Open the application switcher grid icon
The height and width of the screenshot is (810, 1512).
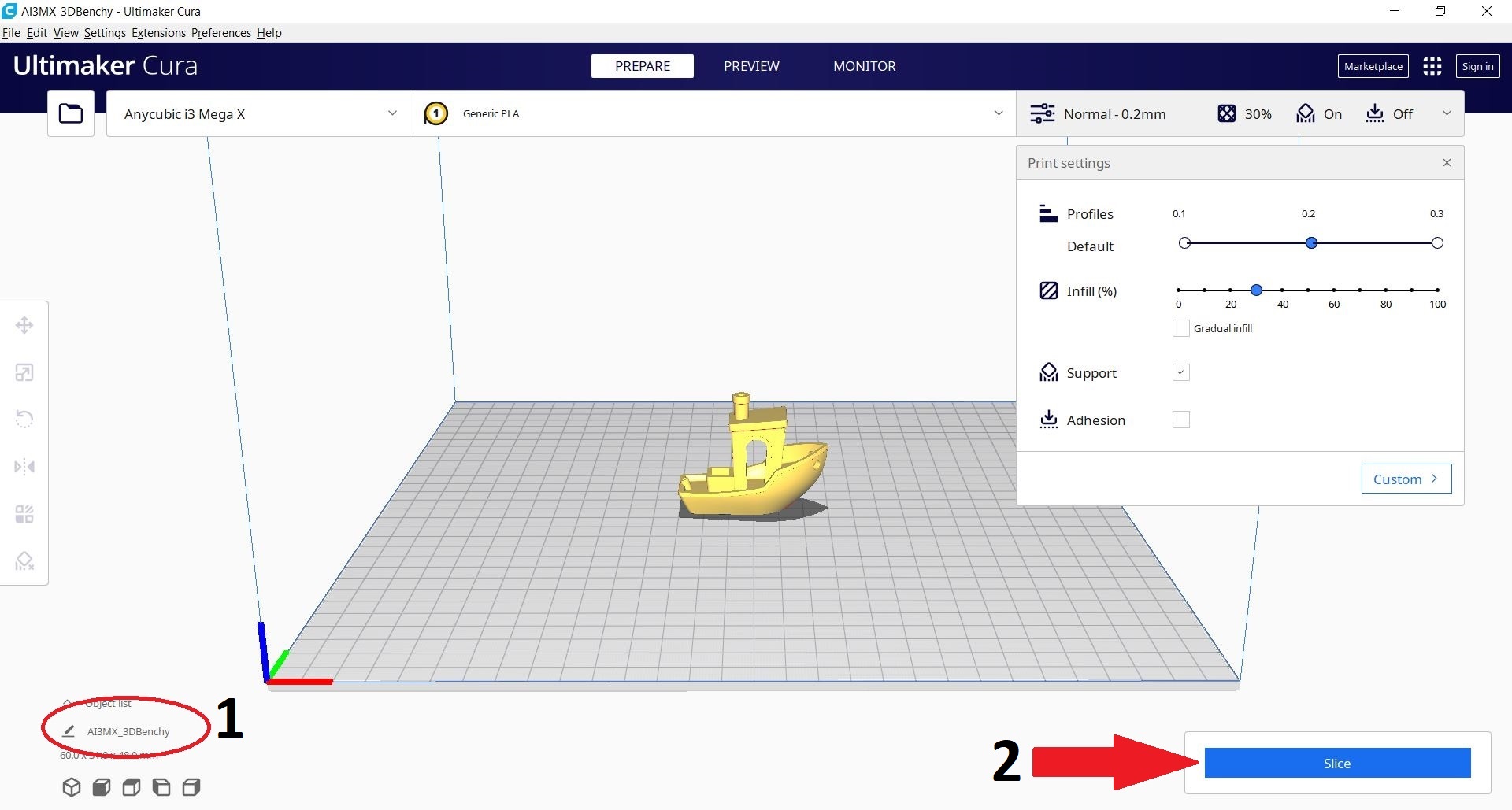pyautogui.click(x=1432, y=66)
